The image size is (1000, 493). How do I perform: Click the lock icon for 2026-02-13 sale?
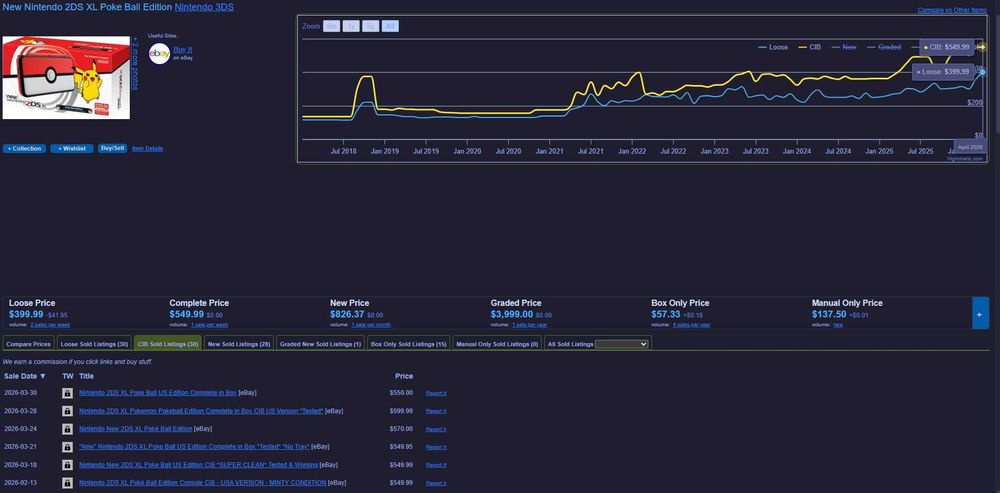tap(67, 483)
